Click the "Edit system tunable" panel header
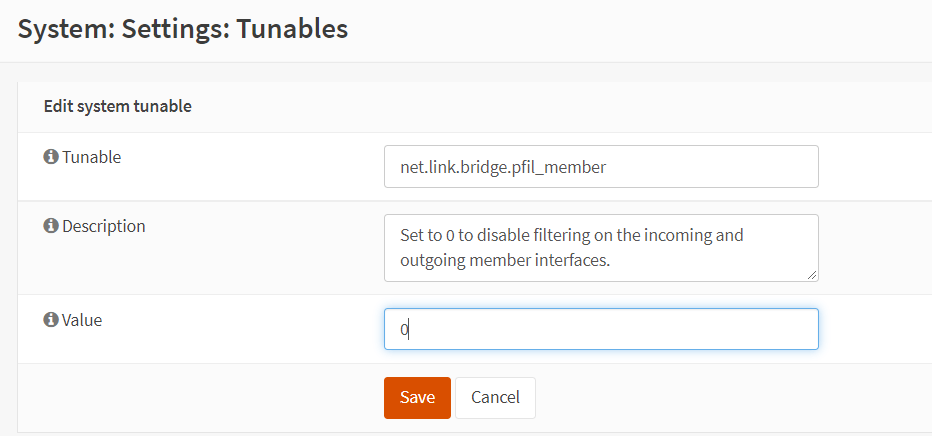Image resolution: width=932 pixels, height=436 pixels. [x=118, y=106]
